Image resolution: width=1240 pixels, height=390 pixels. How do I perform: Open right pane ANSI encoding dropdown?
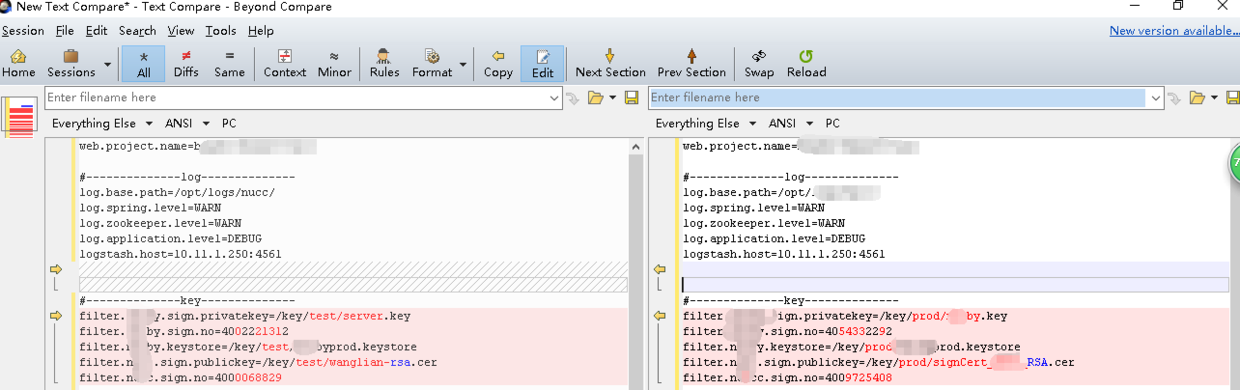click(x=792, y=123)
